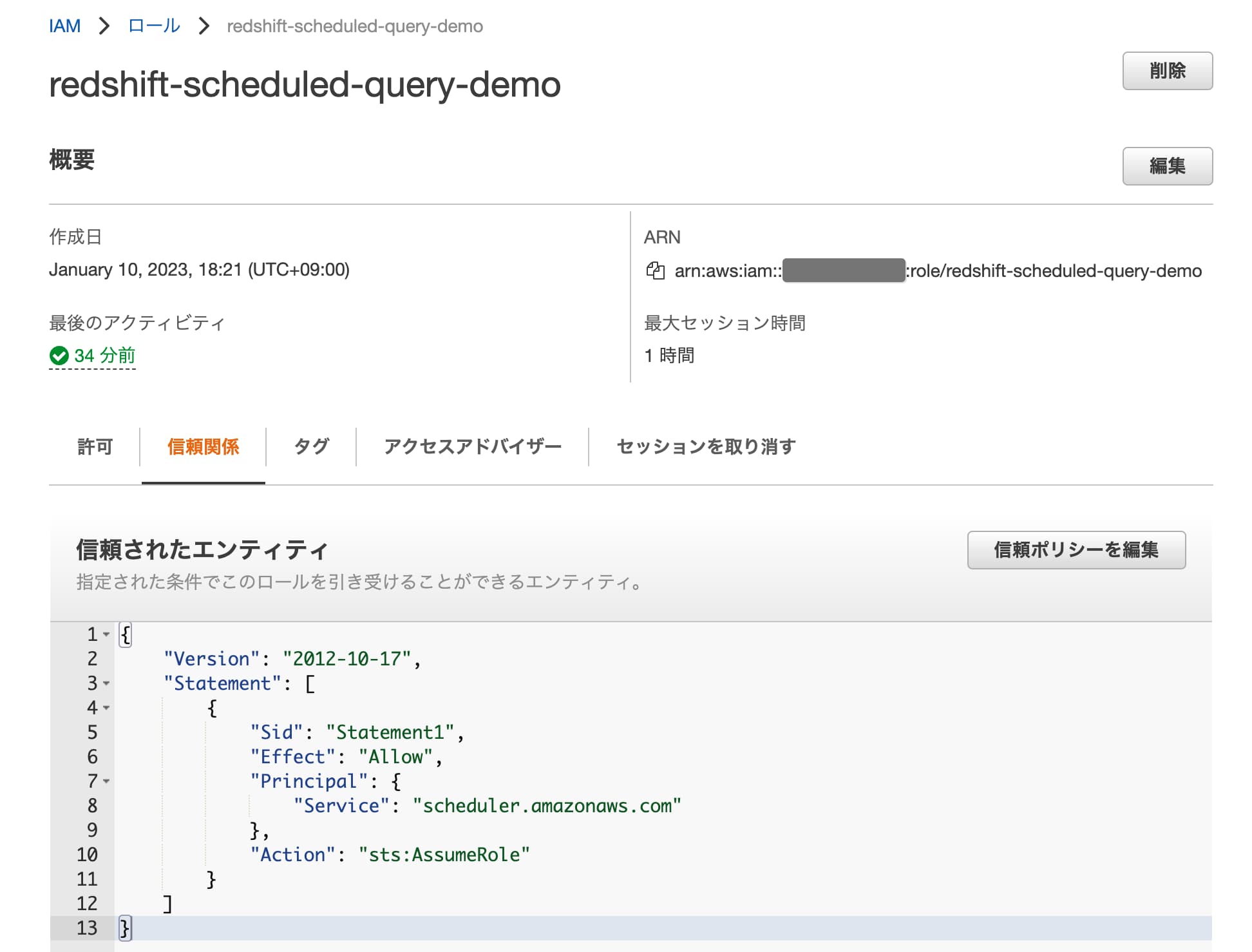Copy the role ARN with the copy icon

click(x=655, y=271)
